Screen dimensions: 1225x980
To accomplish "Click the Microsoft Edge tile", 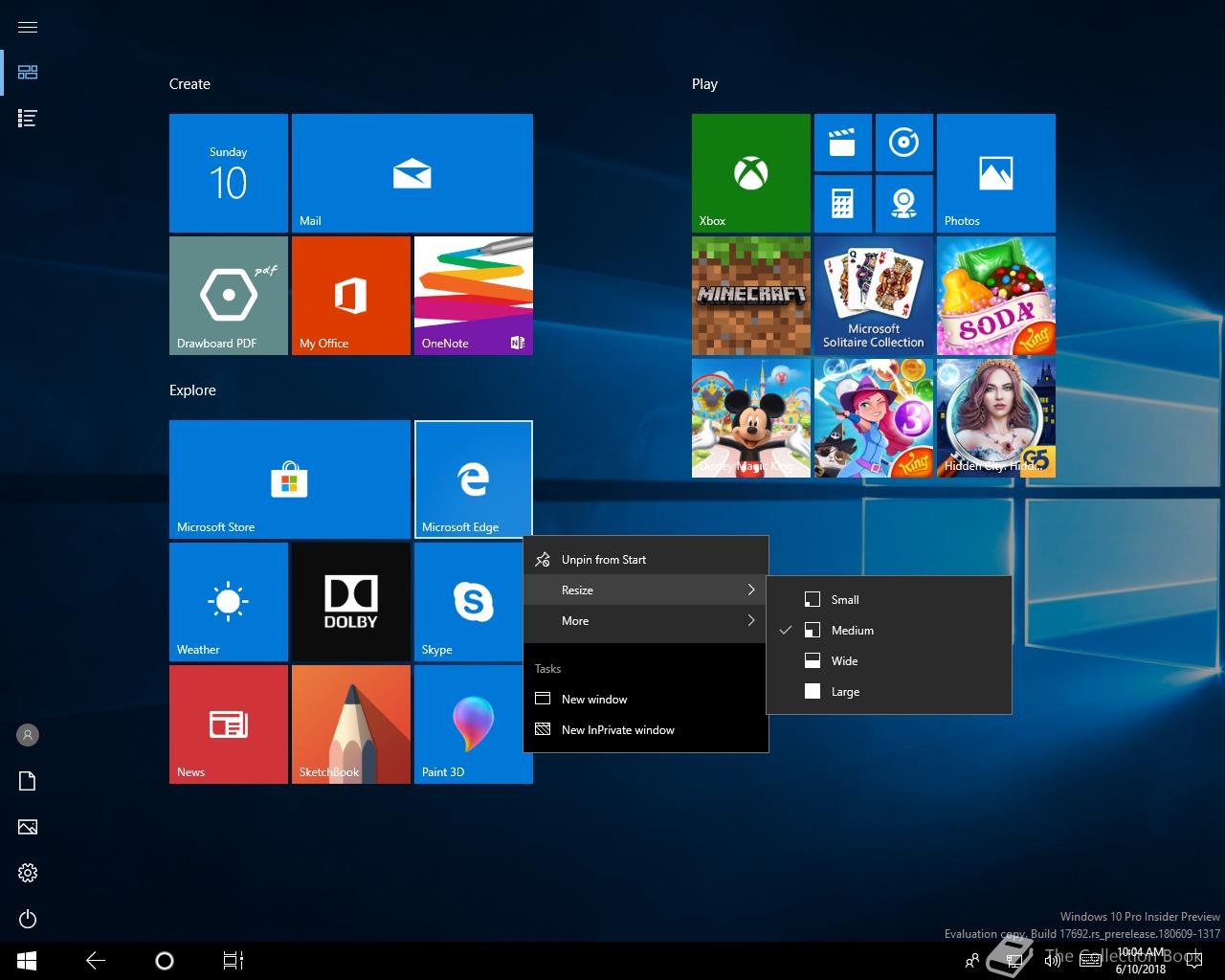I will pos(474,479).
